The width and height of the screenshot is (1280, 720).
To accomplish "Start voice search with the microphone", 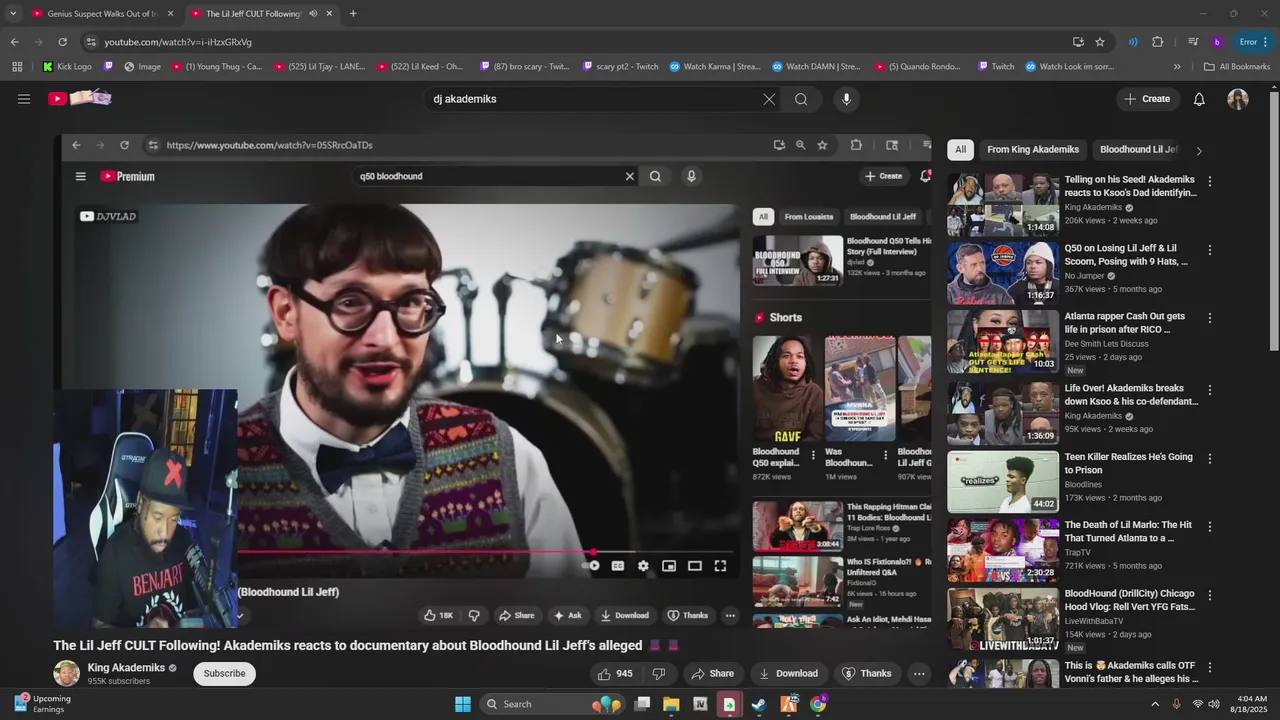I will [846, 99].
